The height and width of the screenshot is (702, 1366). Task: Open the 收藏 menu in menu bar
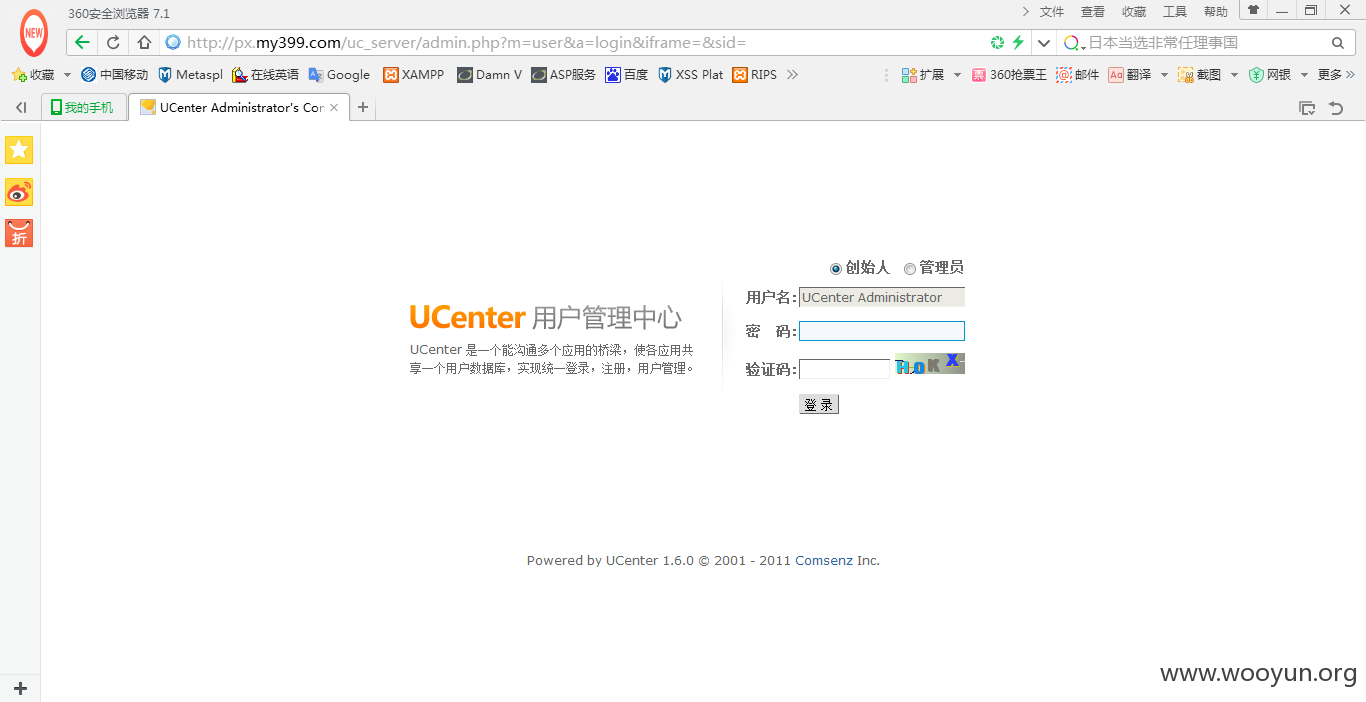click(1134, 12)
